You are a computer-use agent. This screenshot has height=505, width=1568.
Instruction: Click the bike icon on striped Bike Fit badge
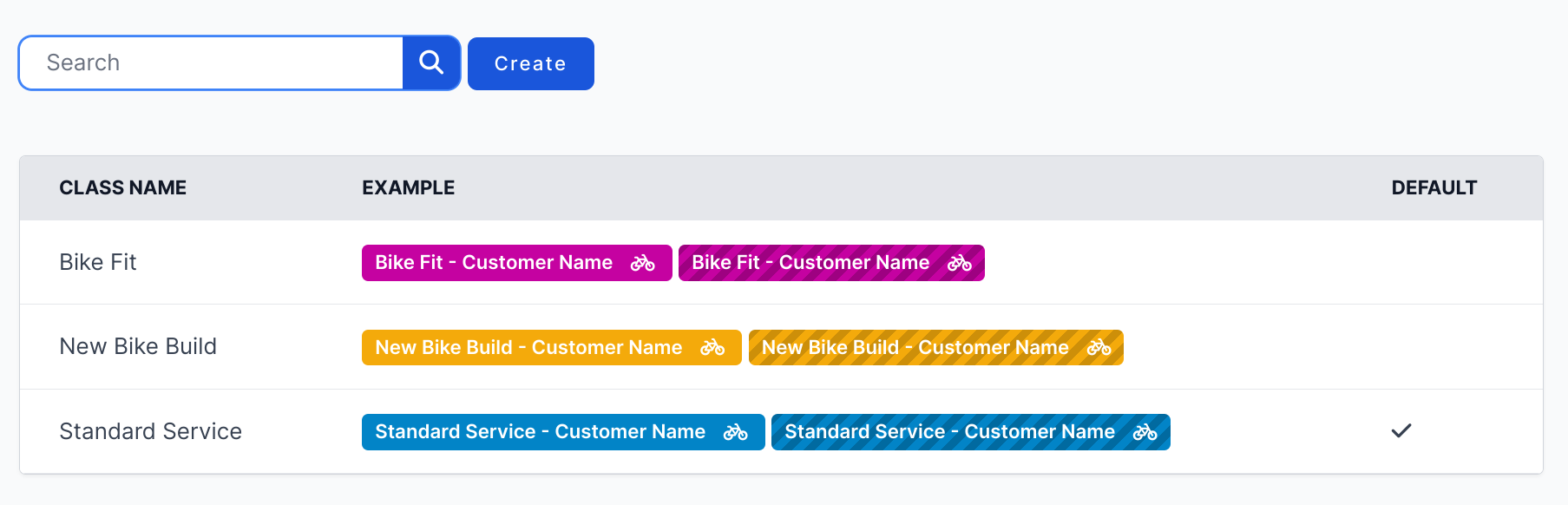(958, 263)
